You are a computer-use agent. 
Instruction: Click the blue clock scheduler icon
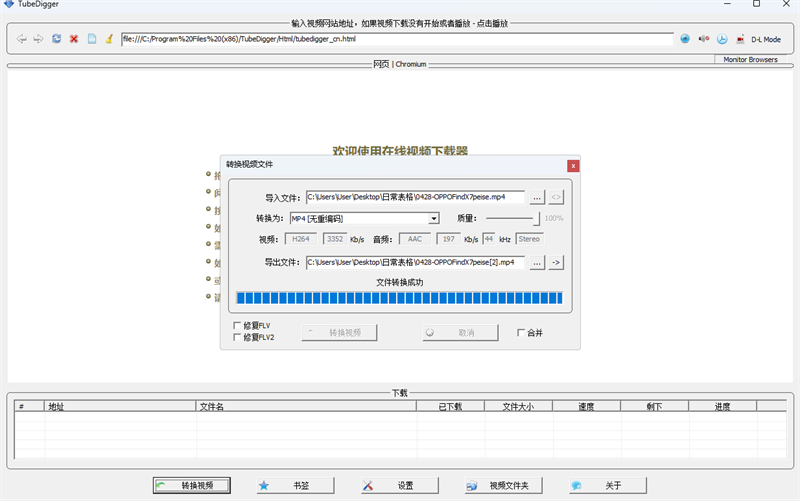tap(721, 39)
